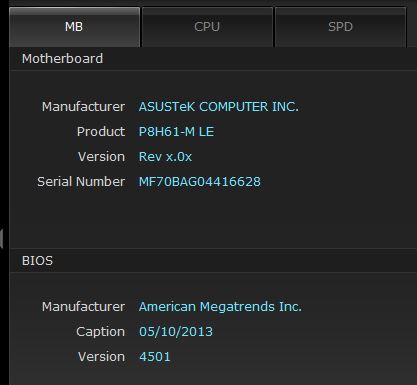Image resolution: width=417 pixels, height=385 pixels.
Task: Select the Rev x.0x version value
Action: [165, 157]
